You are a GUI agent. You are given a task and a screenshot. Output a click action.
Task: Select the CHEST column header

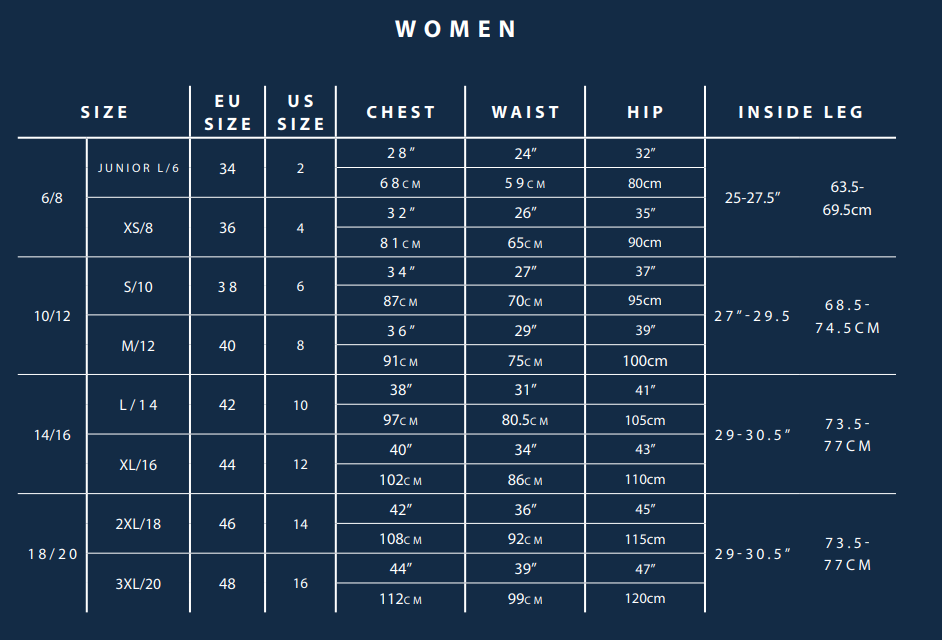(x=401, y=112)
